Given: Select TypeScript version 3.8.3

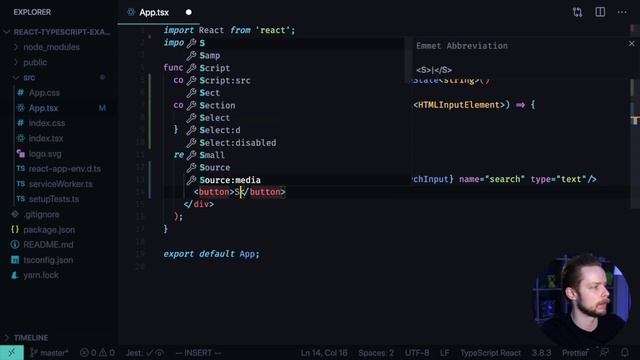Looking at the screenshot, I should click(541, 353).
